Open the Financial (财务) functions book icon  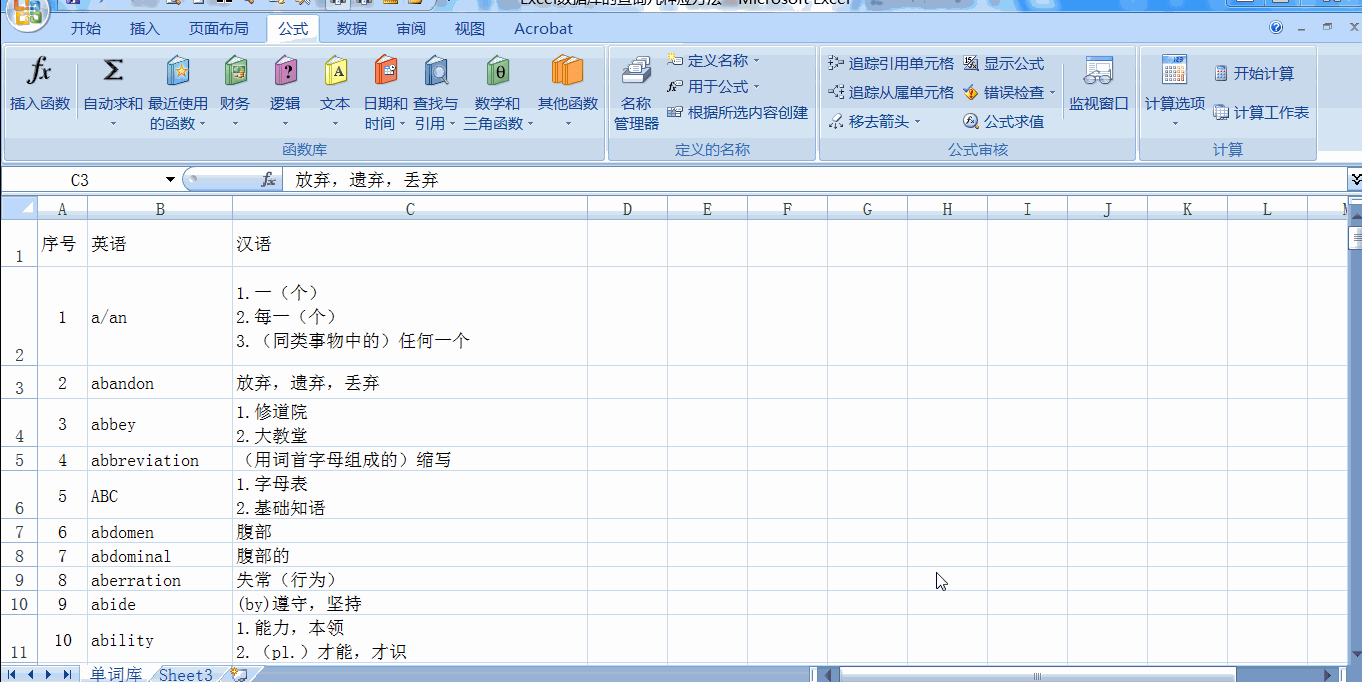(235, 71)
